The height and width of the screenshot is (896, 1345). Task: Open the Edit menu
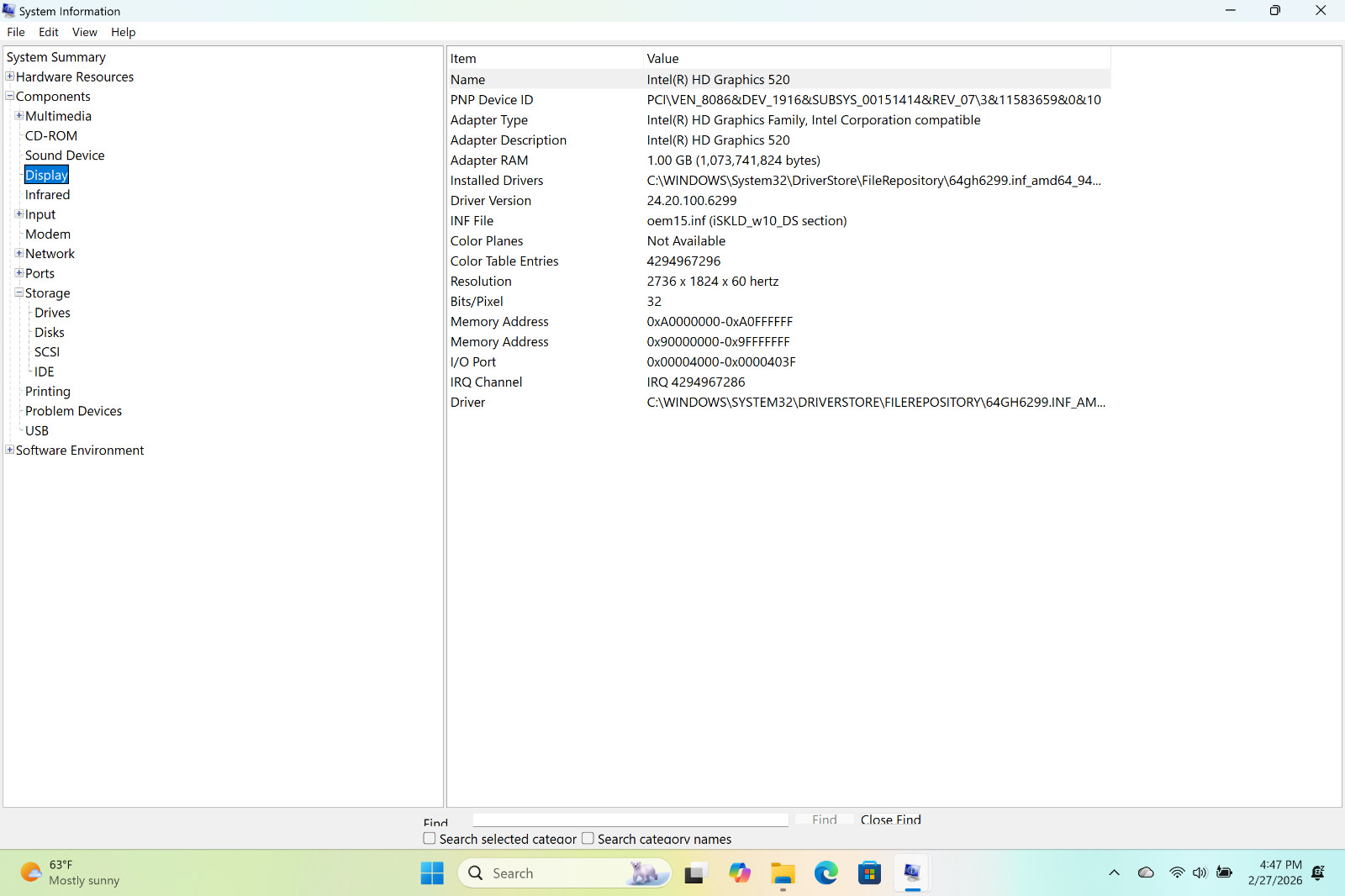click(x=49, y=32)
